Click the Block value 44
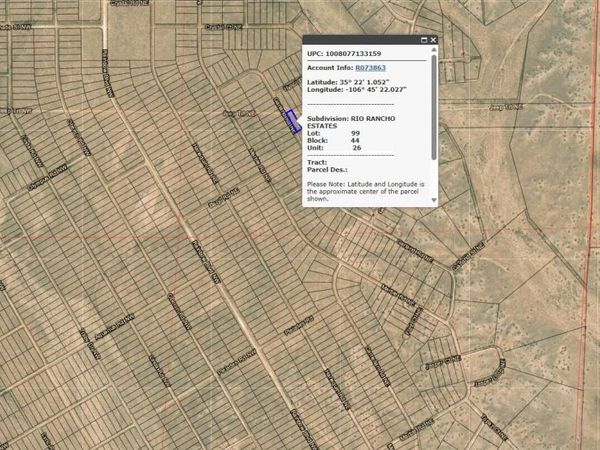This screenshot has height=450, width=600. (x=355, y=140)
